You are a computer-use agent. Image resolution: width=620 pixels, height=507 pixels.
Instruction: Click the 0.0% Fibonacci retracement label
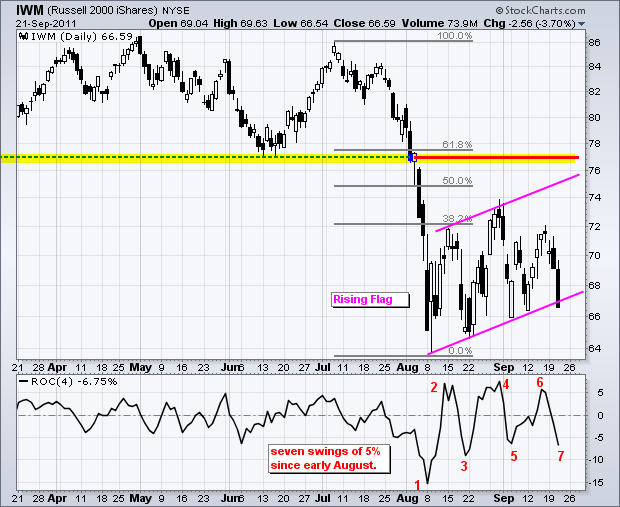pos(461,350)
